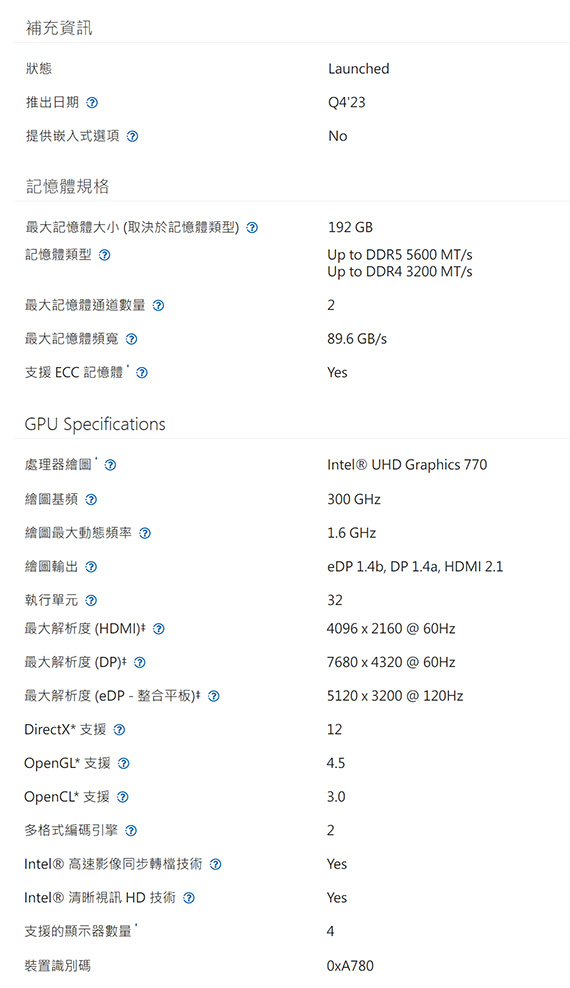Show tooltip for 處理器繪圖
Screen dimensions: 570x988
tap(110, 466)
